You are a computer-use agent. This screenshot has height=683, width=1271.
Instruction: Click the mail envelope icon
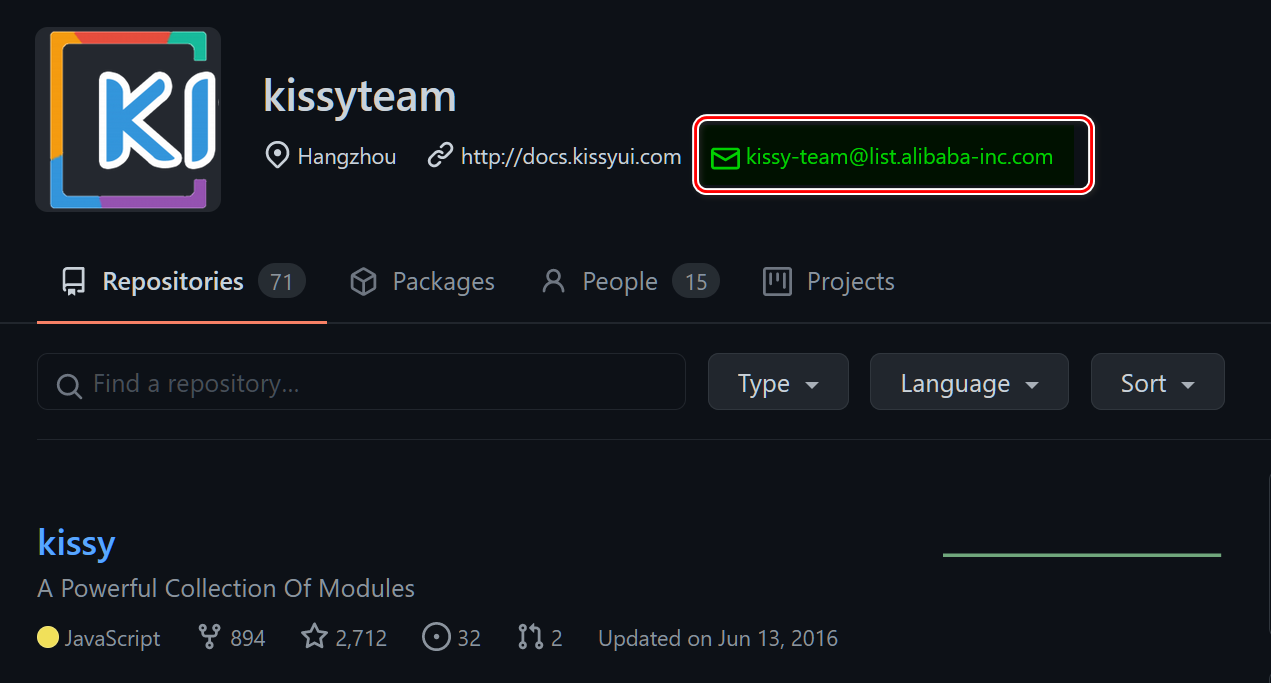tap(725, 157)
